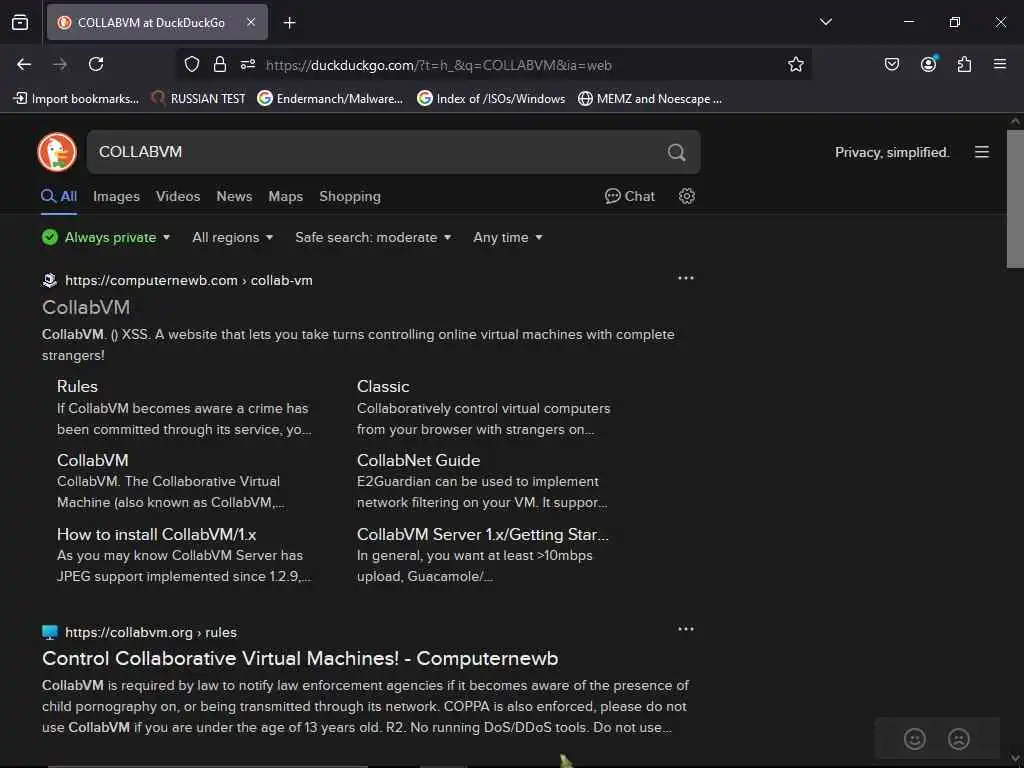
Task: Click the collabvm.org monitor favicon
Action: pyautogui.click(x=50, y=632)
